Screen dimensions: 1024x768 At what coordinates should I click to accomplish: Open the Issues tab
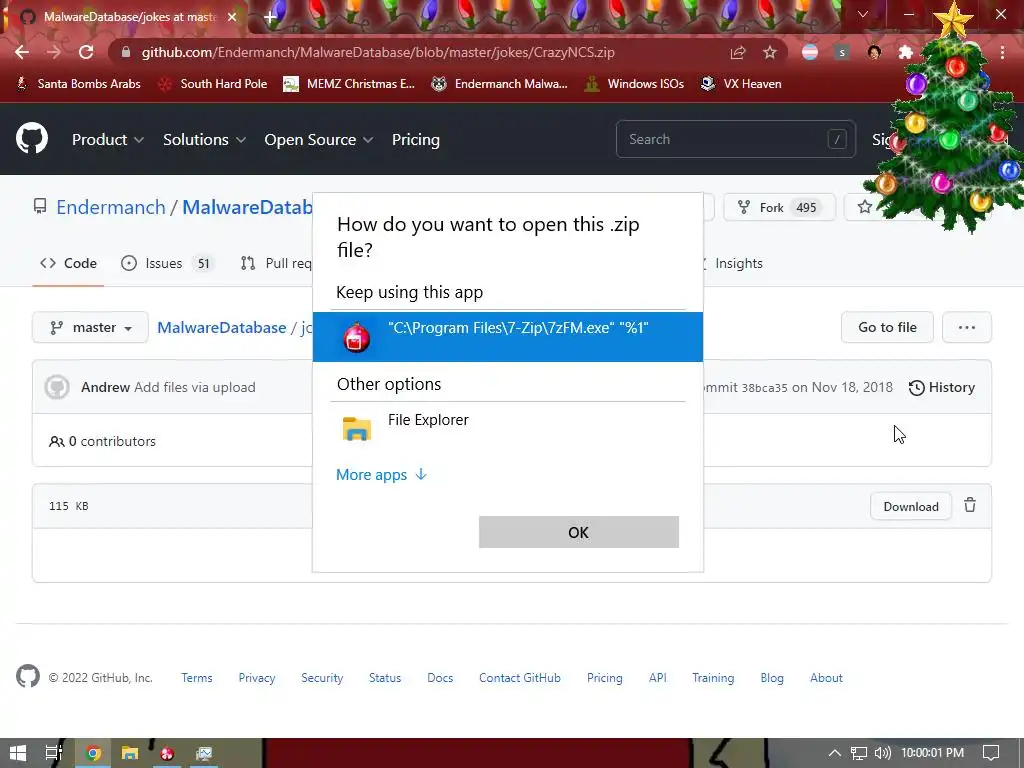click(167, 263)
